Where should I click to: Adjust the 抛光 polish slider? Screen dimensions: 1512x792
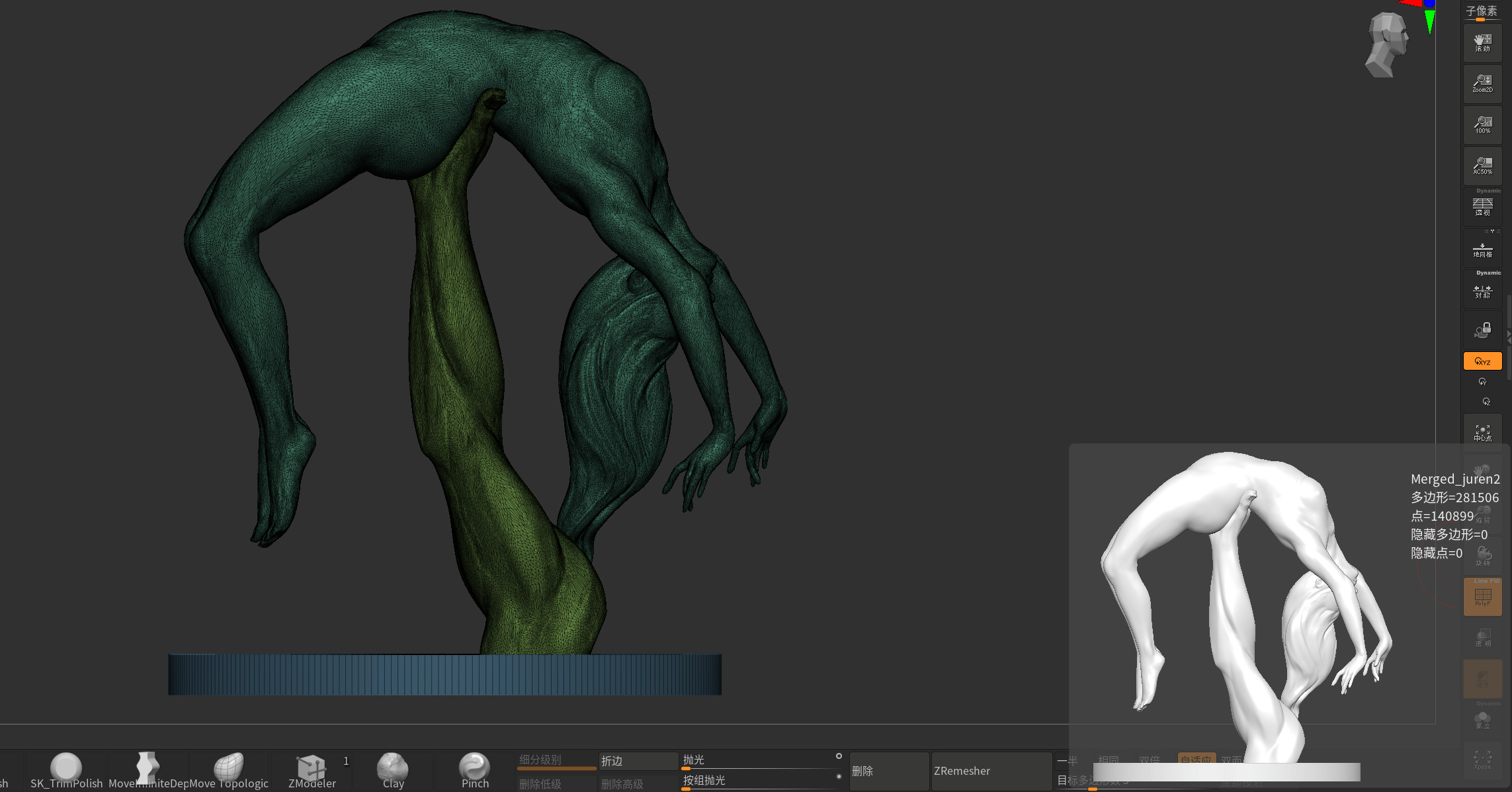click(756, 761)
